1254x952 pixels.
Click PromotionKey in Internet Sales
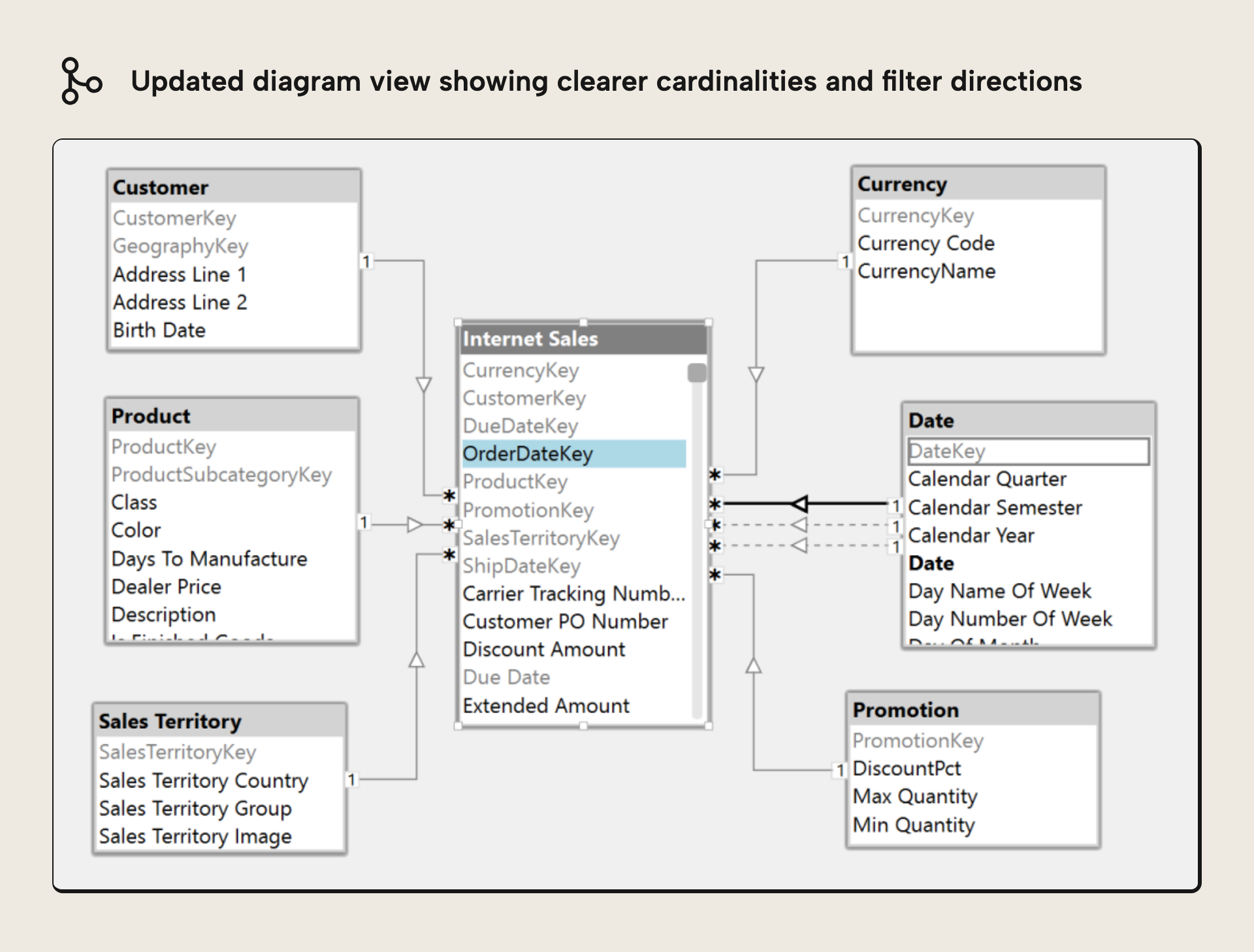(x=528, y=510)
